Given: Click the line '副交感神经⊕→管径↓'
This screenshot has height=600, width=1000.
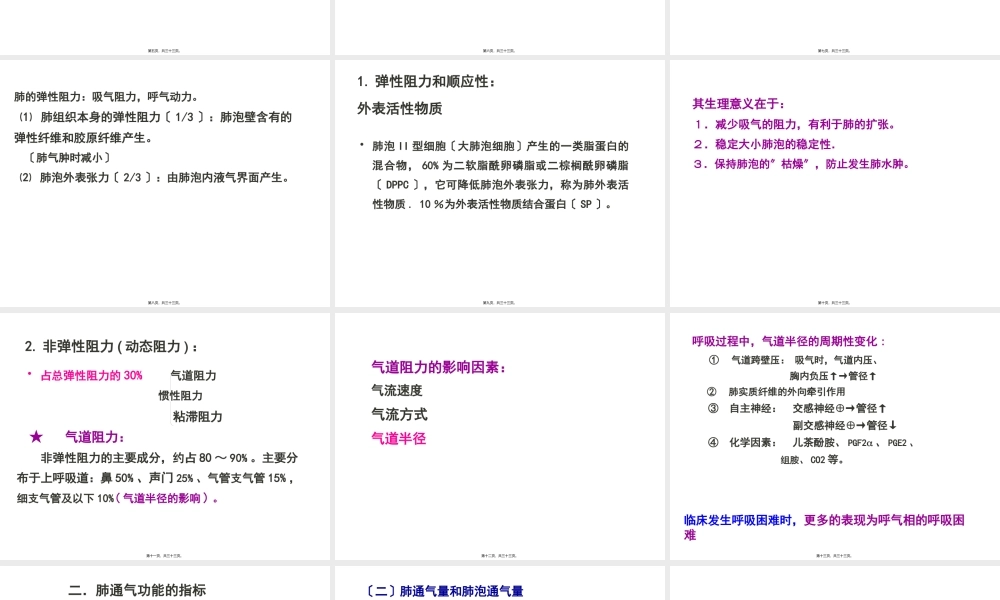Looking at the screenshot, I should 845,425.
